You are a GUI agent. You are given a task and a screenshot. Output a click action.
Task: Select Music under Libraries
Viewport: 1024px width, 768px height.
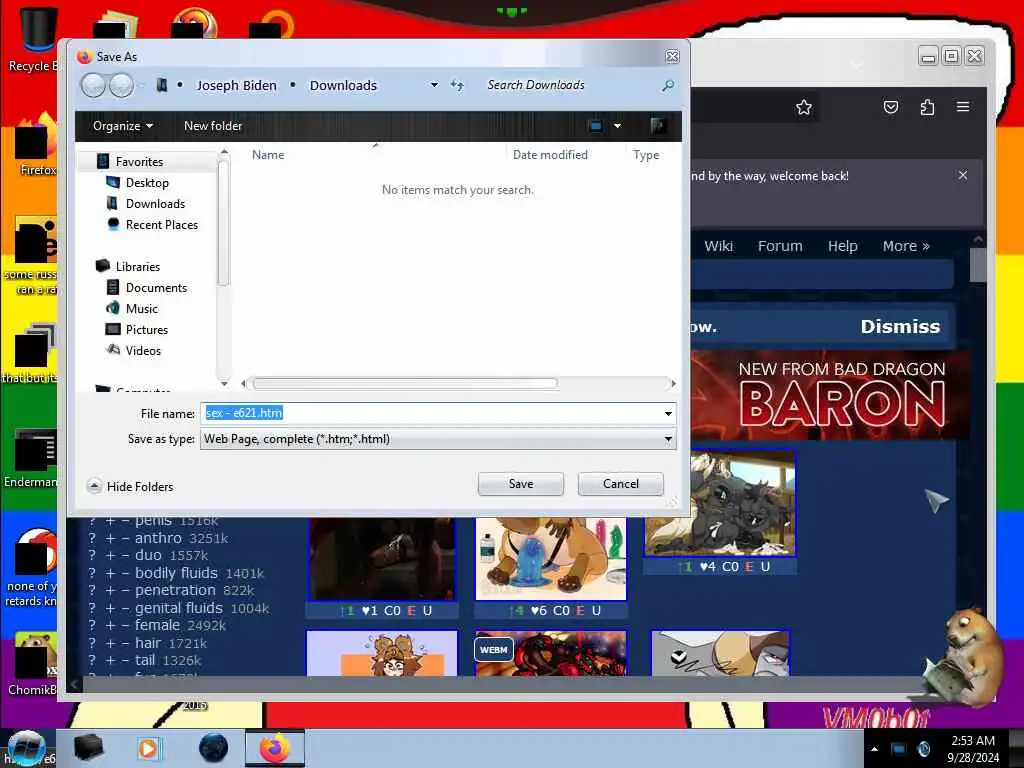coord(142,309)
